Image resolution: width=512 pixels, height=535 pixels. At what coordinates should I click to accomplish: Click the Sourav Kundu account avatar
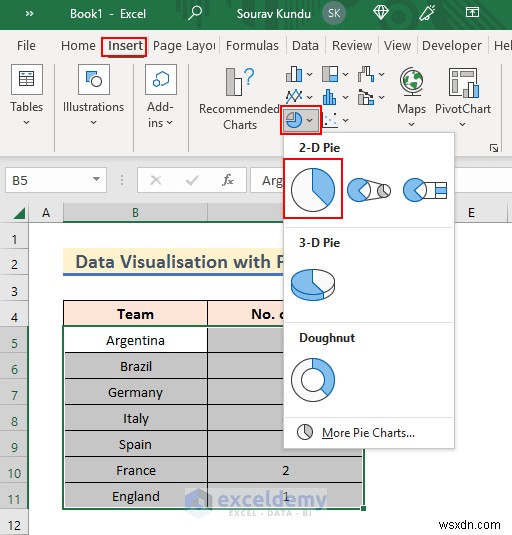[334, 13]
